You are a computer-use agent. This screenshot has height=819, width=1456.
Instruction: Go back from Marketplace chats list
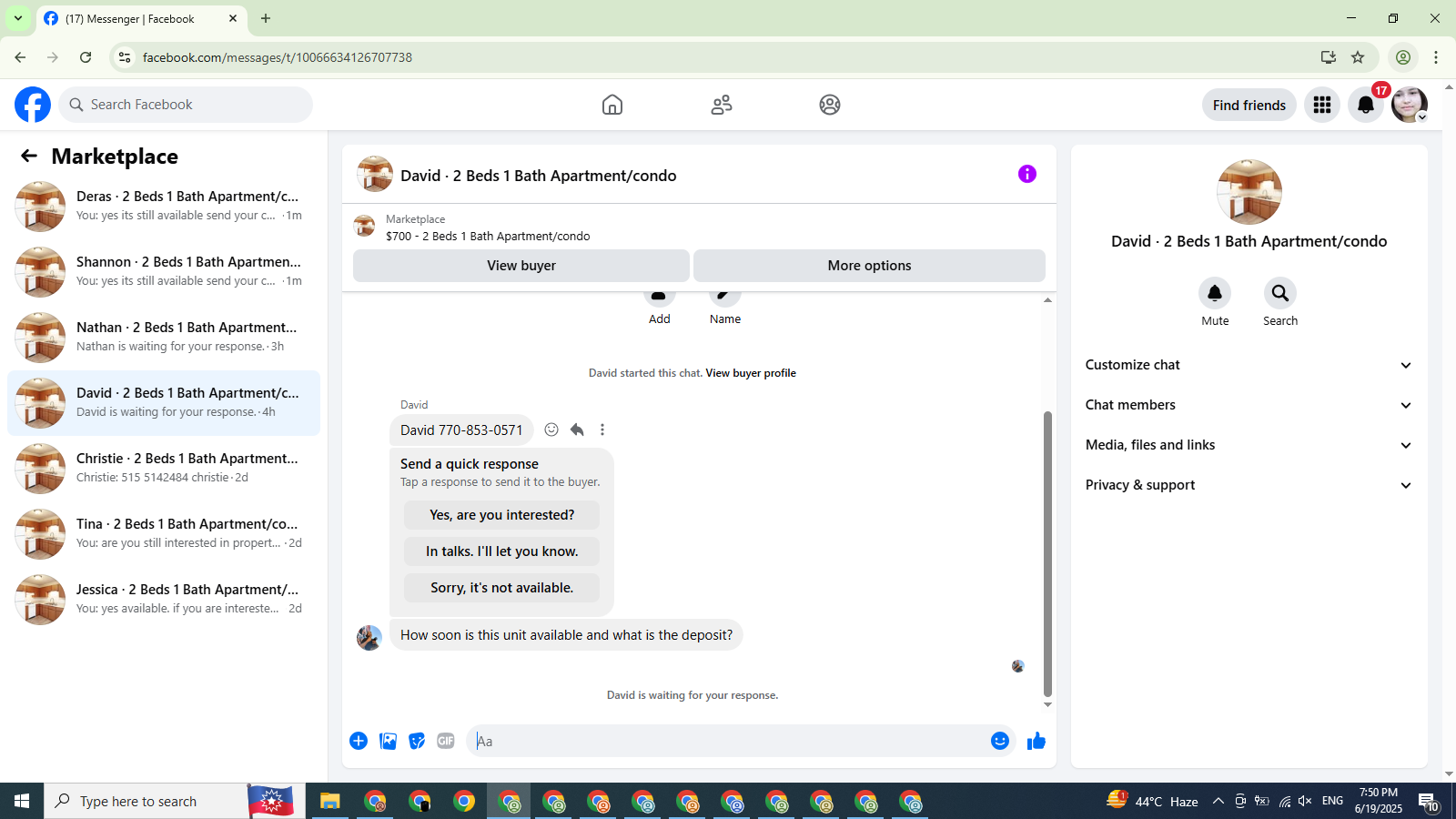click(29, 156)
